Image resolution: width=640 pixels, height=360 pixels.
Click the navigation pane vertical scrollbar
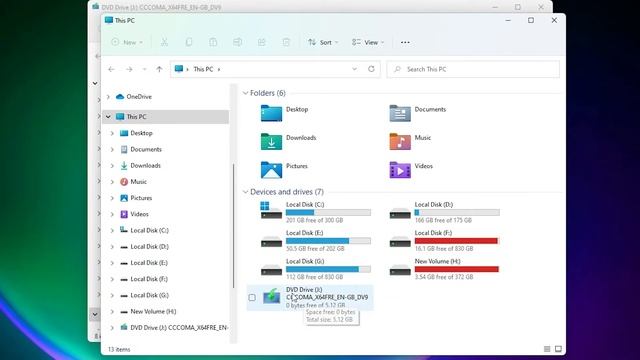pyautogui.click(x=233, y=225)
